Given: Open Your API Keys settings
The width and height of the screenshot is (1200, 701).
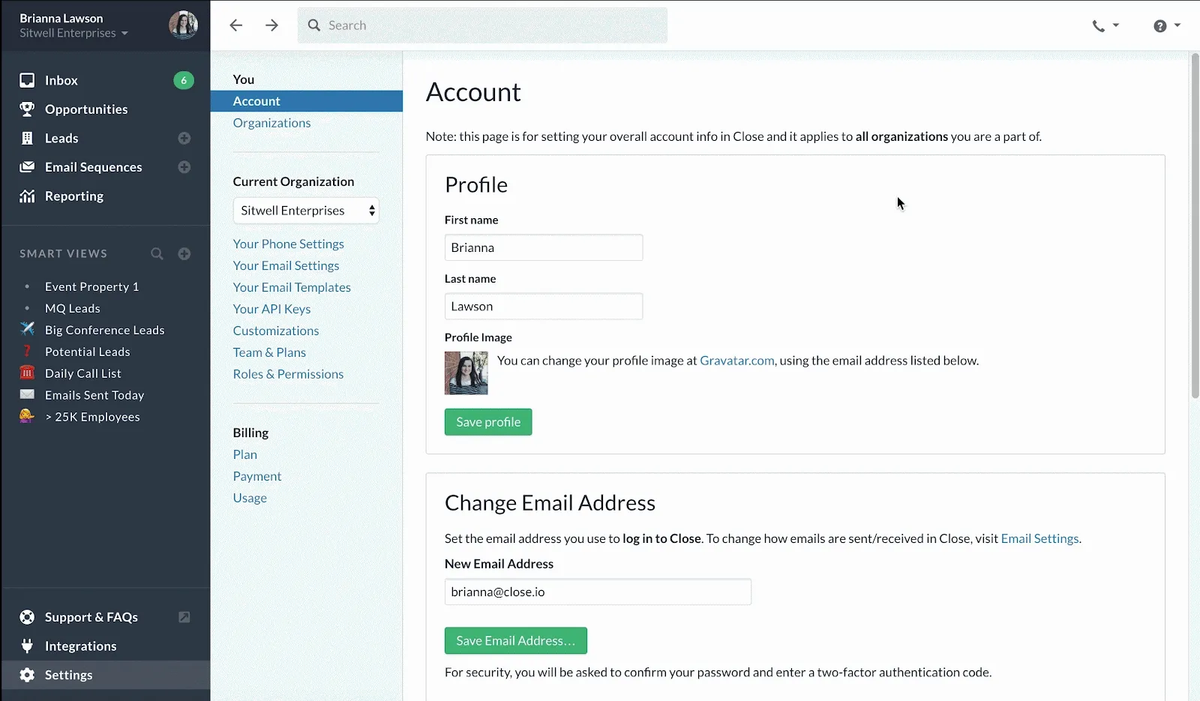Looking at the screenshot, I should (272, 309).
